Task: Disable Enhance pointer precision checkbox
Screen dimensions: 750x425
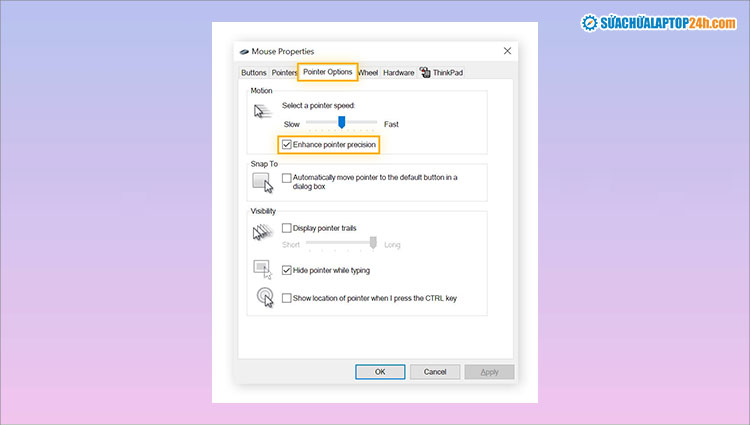Action: (x=287, y=145)
